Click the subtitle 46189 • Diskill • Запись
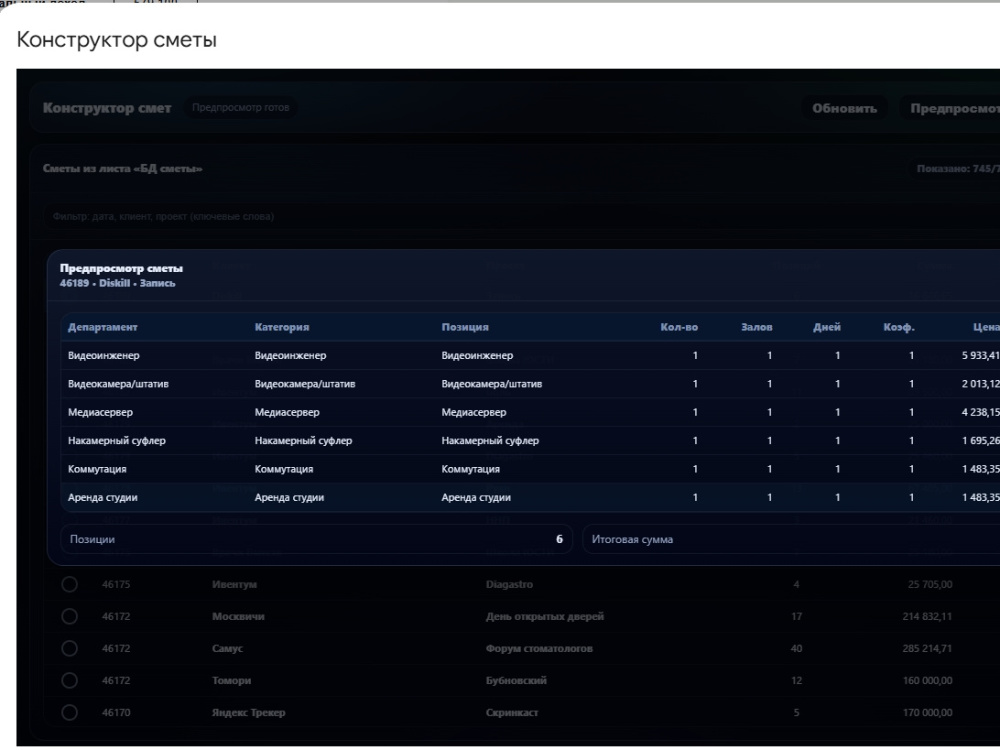 117,283
